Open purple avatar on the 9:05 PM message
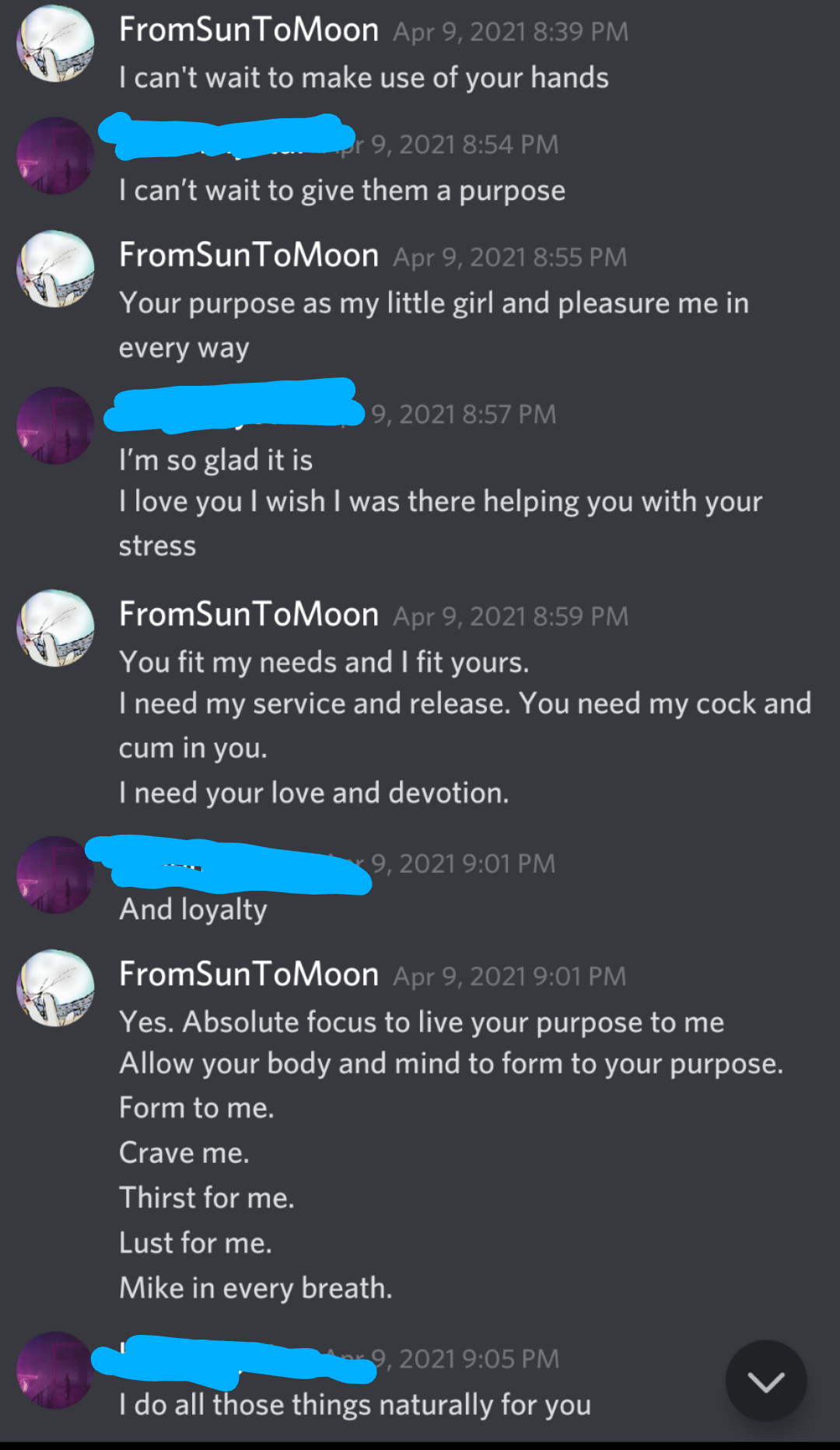840x1450 pixels. (55, 1370)
